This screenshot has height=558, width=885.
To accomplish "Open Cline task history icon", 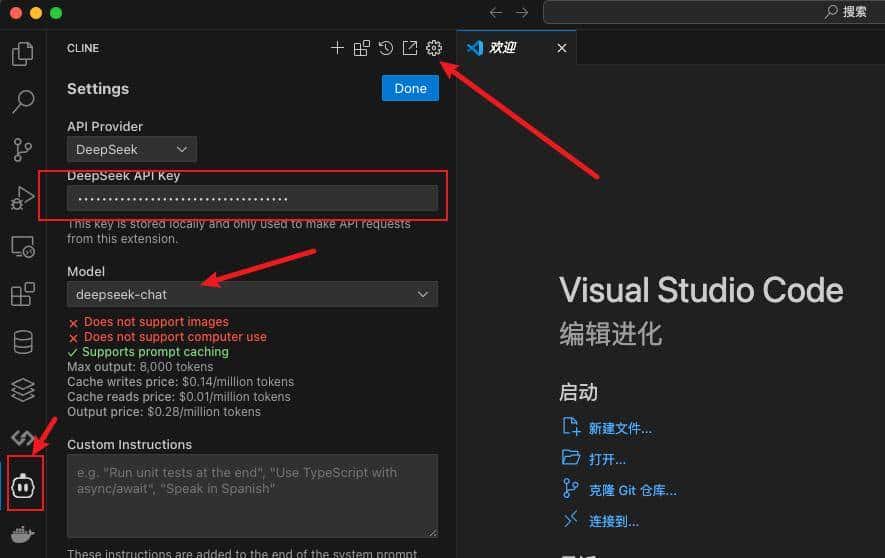I will [385, 48].
